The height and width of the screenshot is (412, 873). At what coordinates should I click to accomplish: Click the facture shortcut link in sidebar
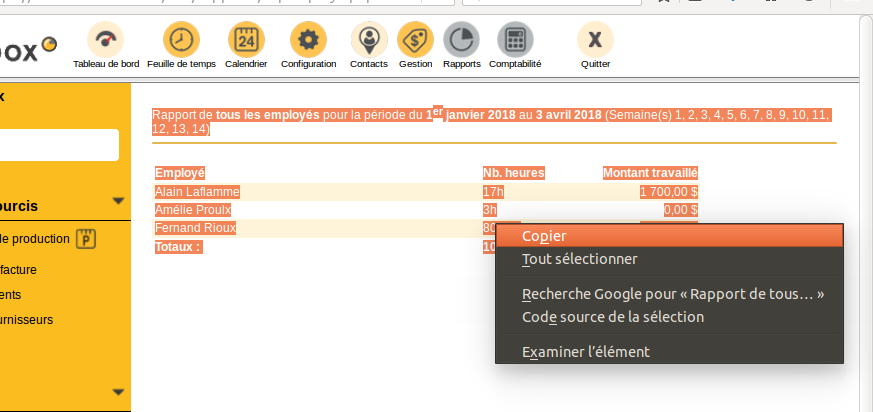(x=19, y=269)
